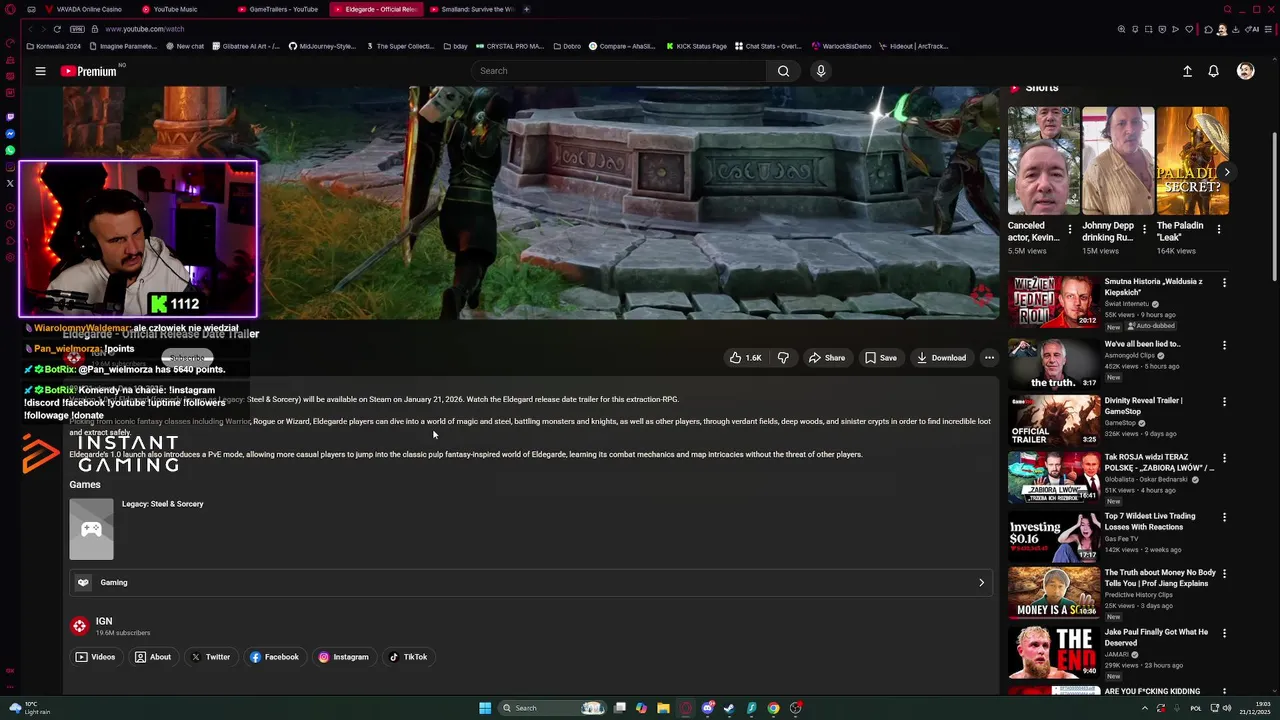Open Google Chrome from the taskbar

tap(773, 708)
